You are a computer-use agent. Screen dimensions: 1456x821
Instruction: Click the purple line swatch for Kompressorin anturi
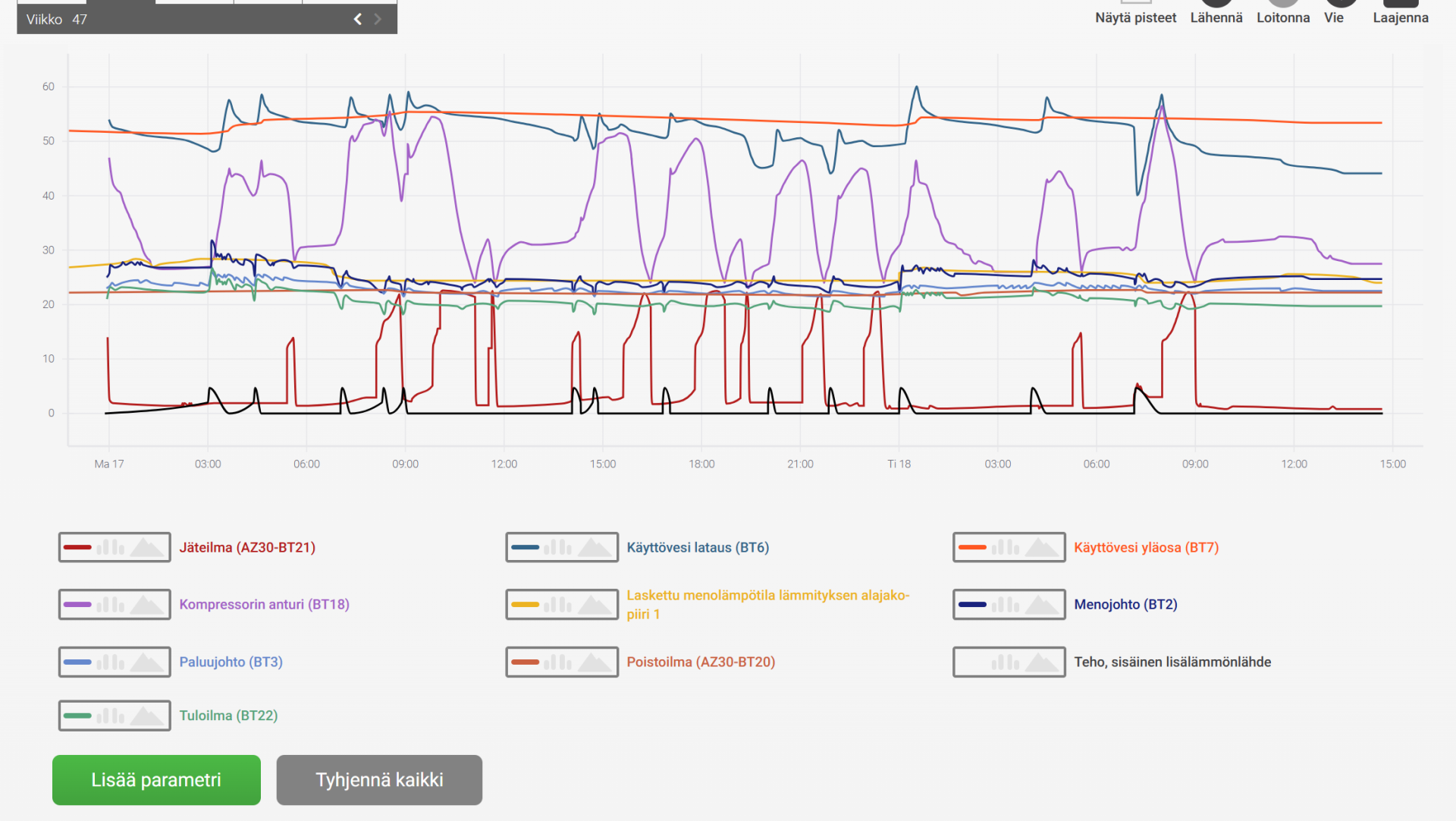click(77, 605)
